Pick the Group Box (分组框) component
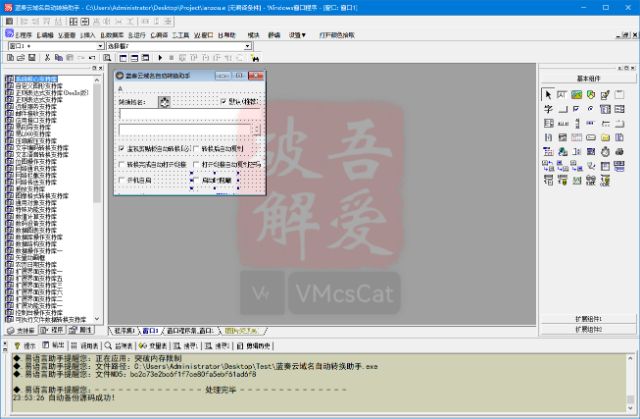This screenshot has height=419, width=640. 619,95
